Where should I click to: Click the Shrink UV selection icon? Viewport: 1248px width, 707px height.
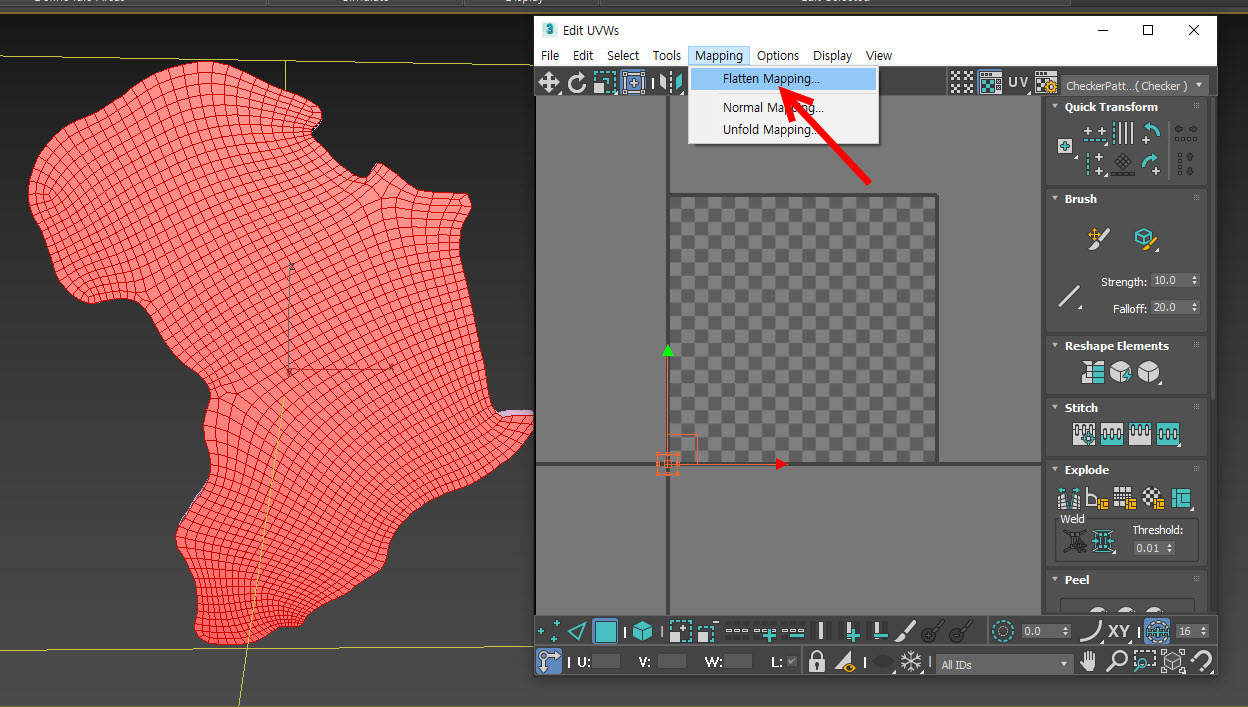[x=707, y=631]
